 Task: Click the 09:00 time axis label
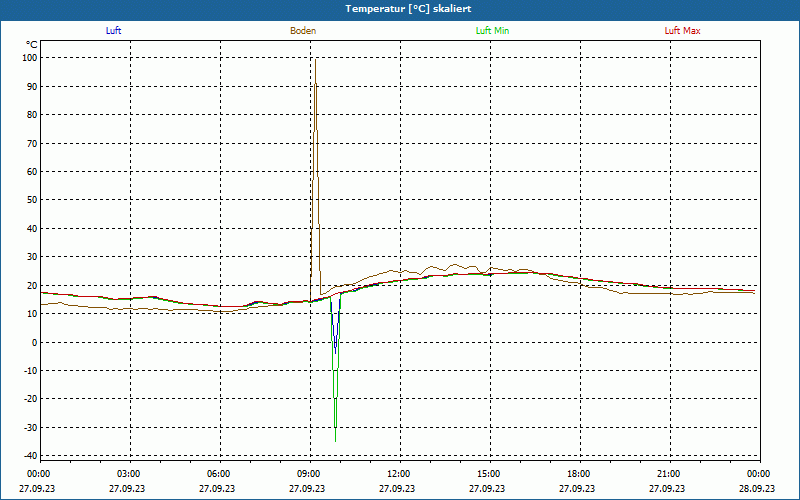tap(309, 474)
